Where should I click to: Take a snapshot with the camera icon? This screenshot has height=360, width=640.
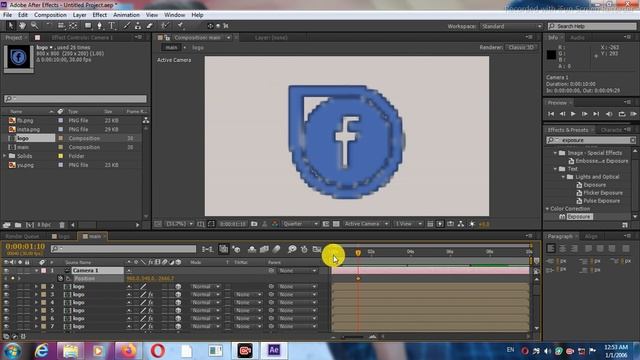254,224
